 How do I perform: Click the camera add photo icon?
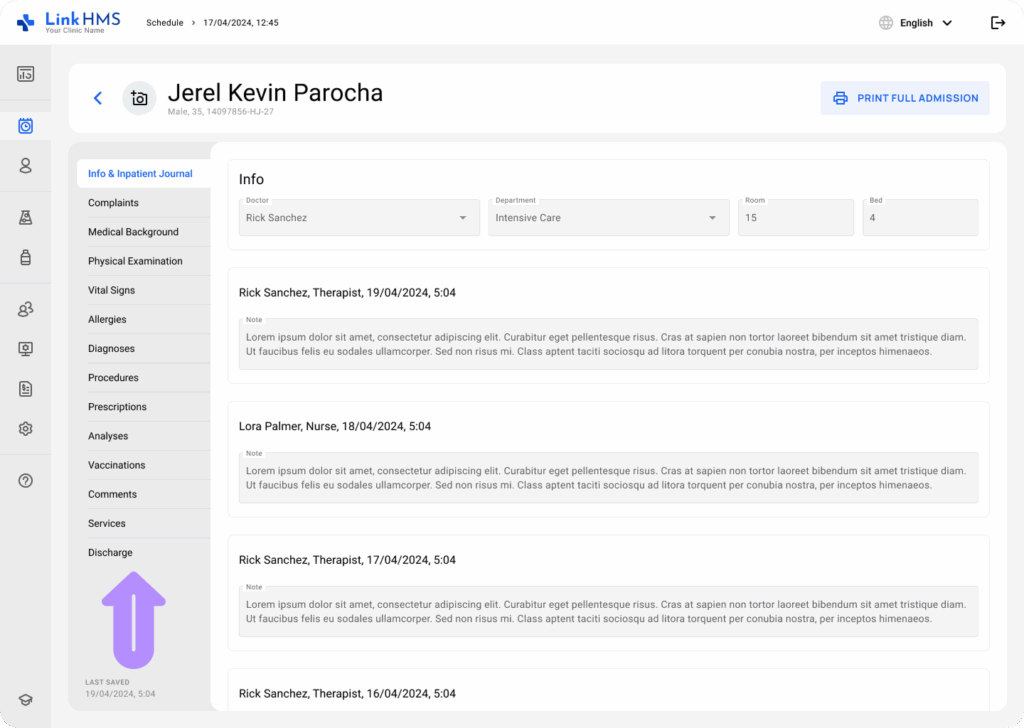[x=139, y=98]
